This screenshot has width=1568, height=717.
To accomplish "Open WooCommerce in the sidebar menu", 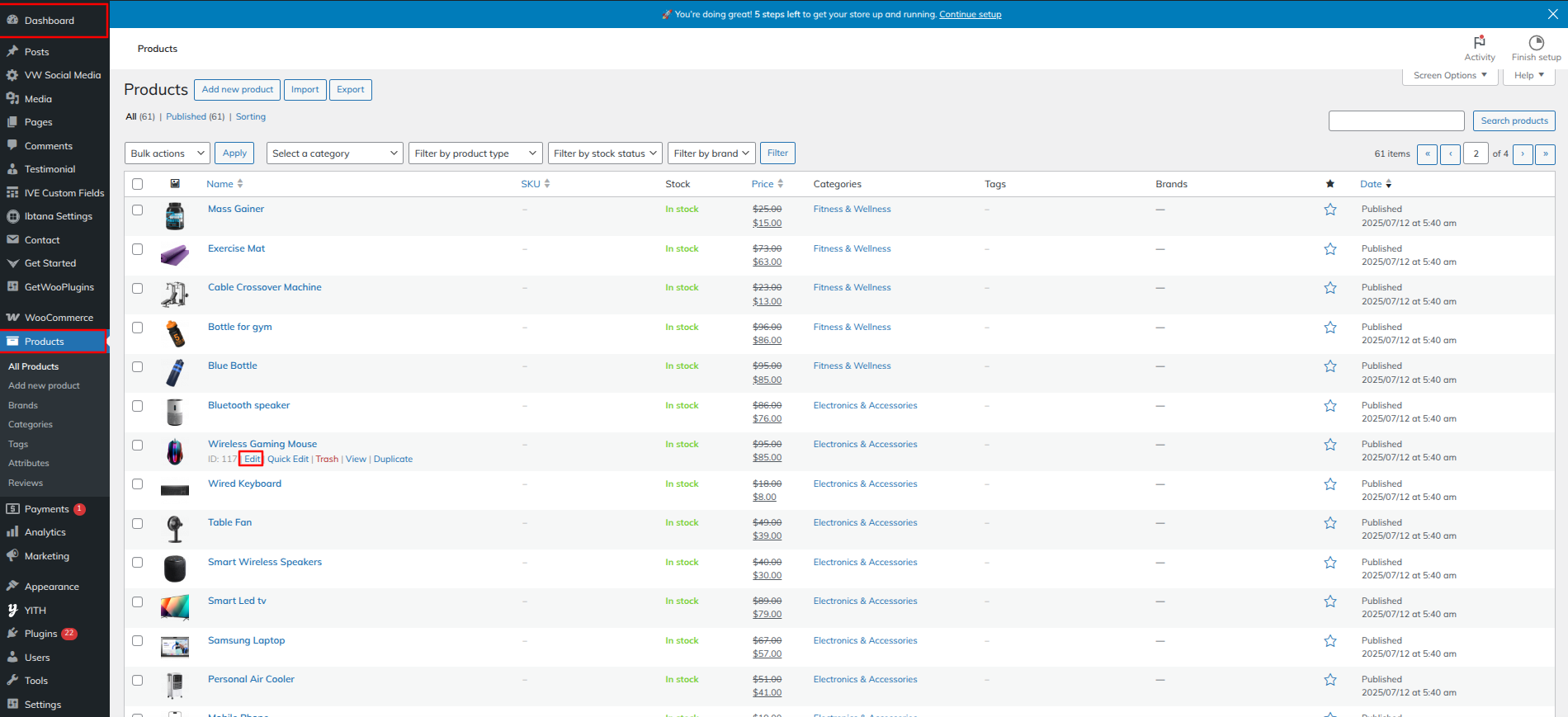I will click(59, 318).
